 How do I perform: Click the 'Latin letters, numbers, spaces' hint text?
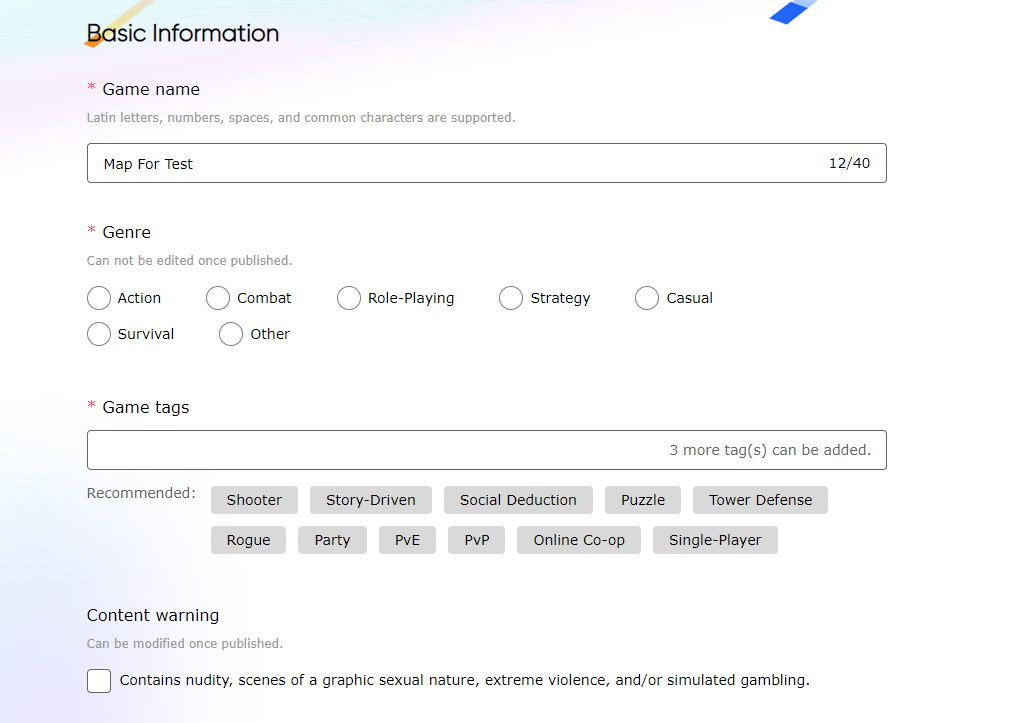301,117
